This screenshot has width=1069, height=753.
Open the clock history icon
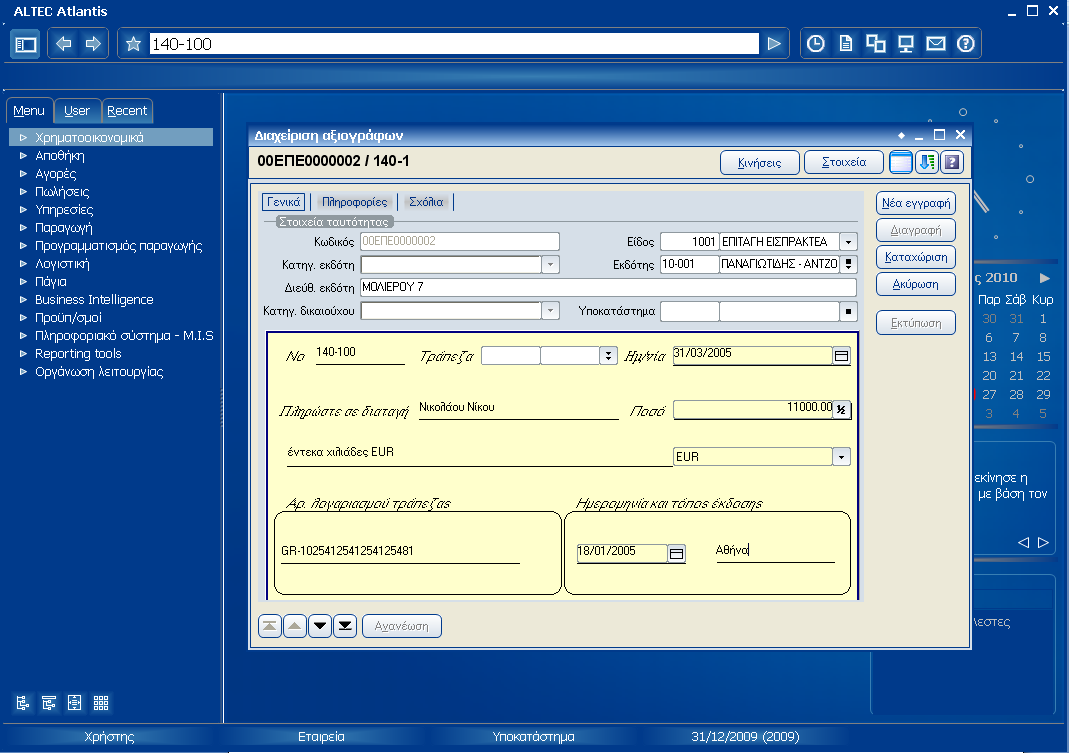(815, 44)
